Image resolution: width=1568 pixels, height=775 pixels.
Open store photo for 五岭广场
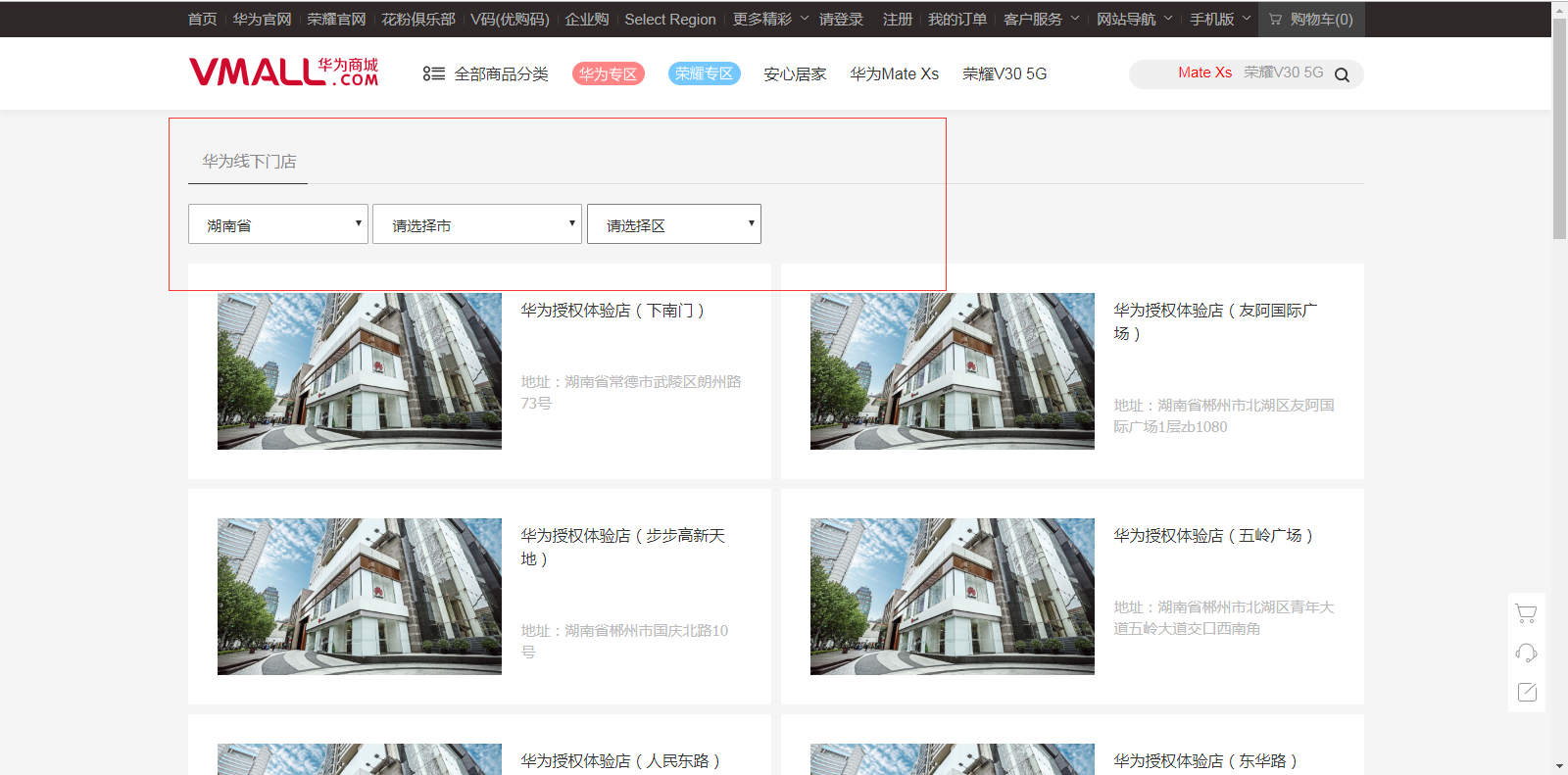point(953,597)
